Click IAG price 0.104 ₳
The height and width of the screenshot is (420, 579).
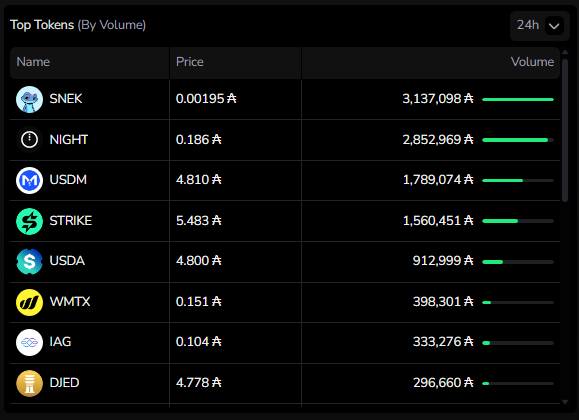199,342
